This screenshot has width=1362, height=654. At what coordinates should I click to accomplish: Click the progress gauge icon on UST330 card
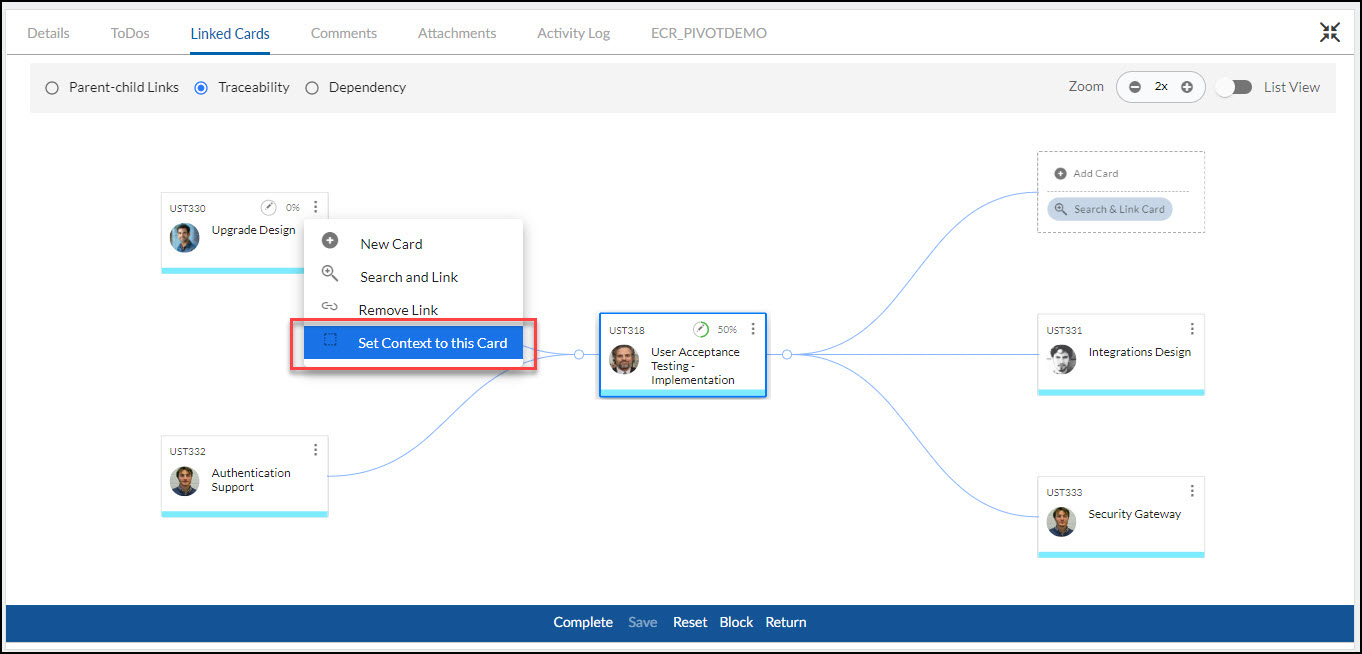tap(268, 208)
